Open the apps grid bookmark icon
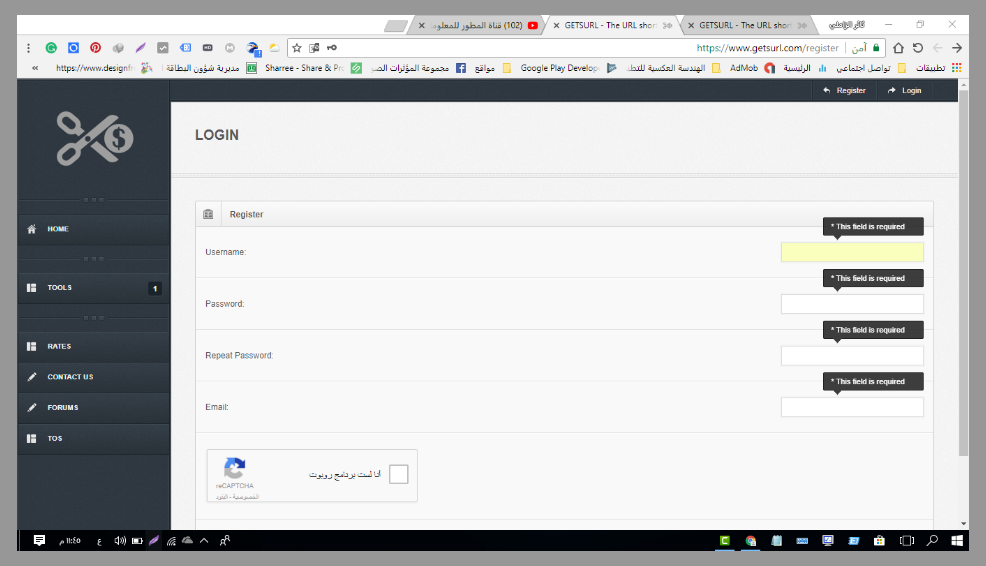This screenshot has width=986, height=566. click(956, 68)
